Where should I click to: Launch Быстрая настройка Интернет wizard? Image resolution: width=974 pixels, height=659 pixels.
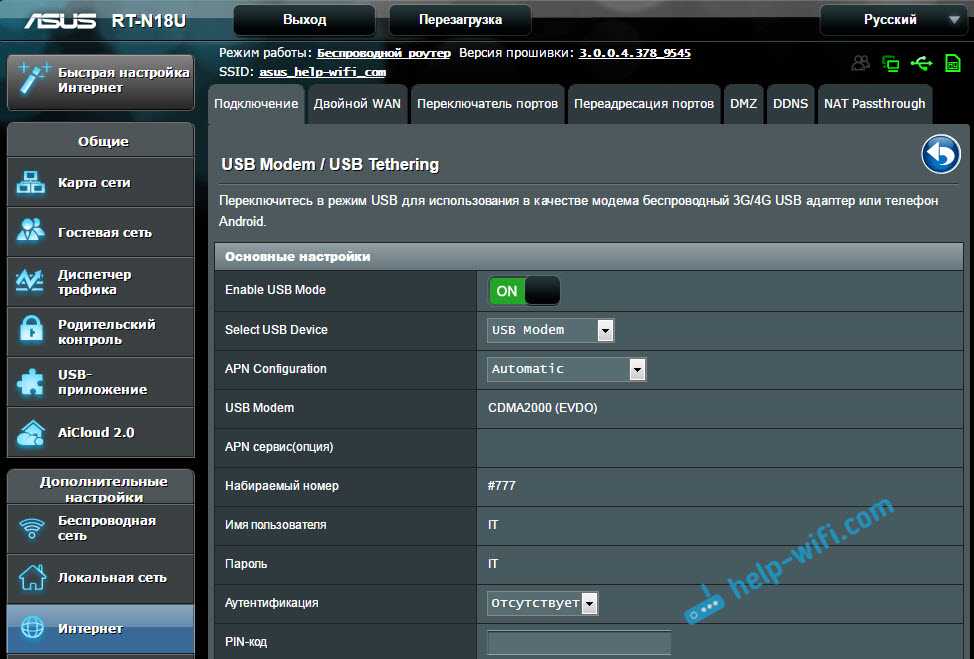[x=100, y=81]
